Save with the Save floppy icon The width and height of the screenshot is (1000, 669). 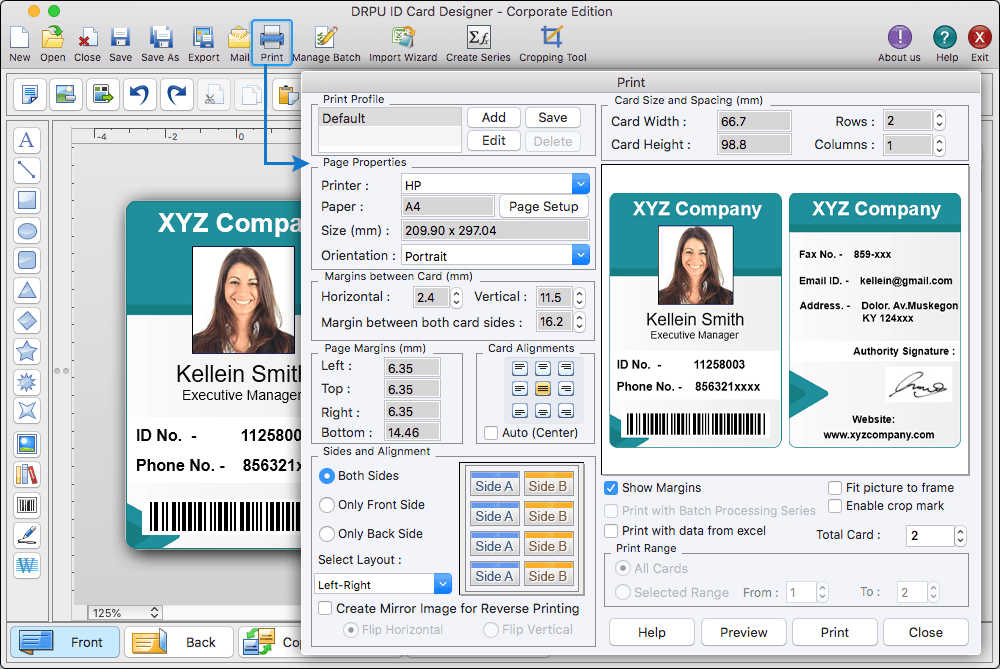click(x=121, y=38)
